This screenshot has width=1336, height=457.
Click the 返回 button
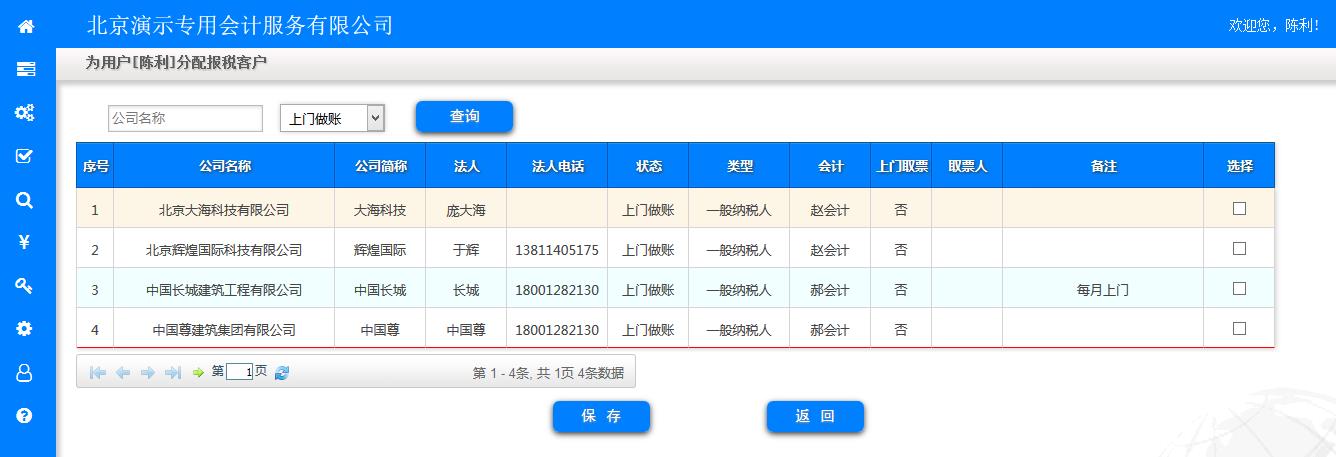point(815,417)
